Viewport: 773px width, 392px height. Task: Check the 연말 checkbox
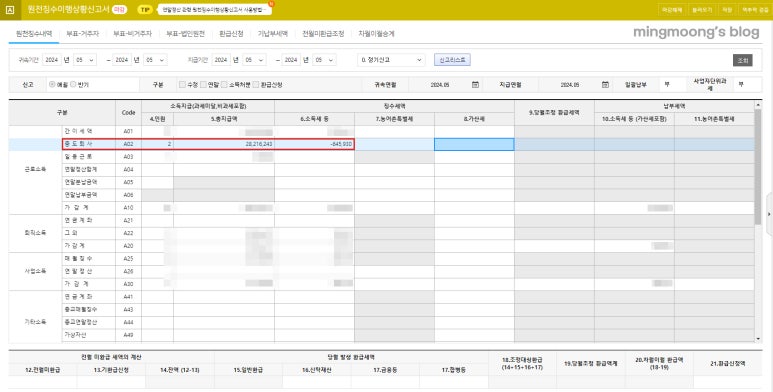point(203,85)
